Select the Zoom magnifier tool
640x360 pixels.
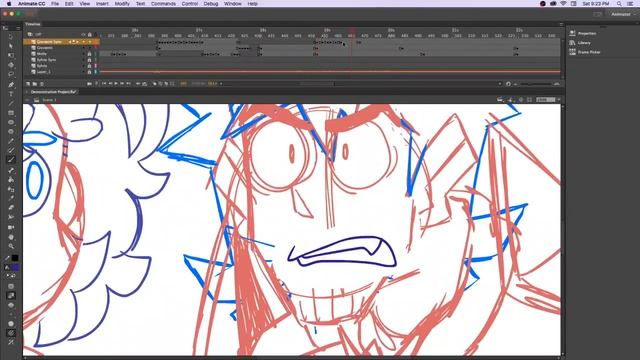point(11,246)
